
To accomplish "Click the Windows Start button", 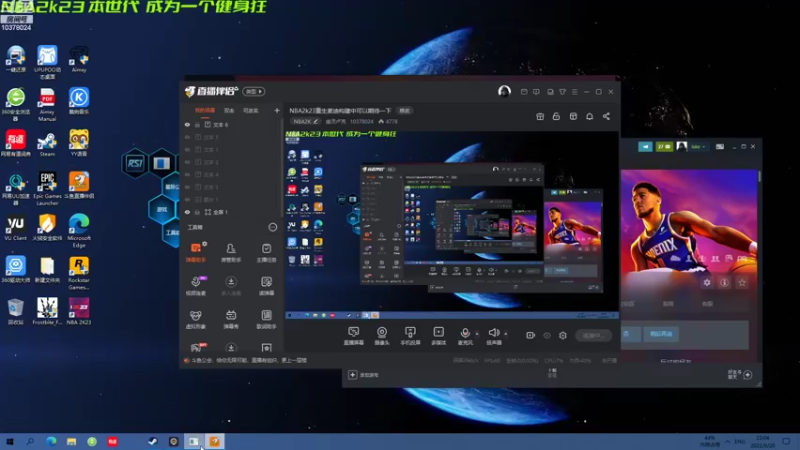I will point(10,441).
